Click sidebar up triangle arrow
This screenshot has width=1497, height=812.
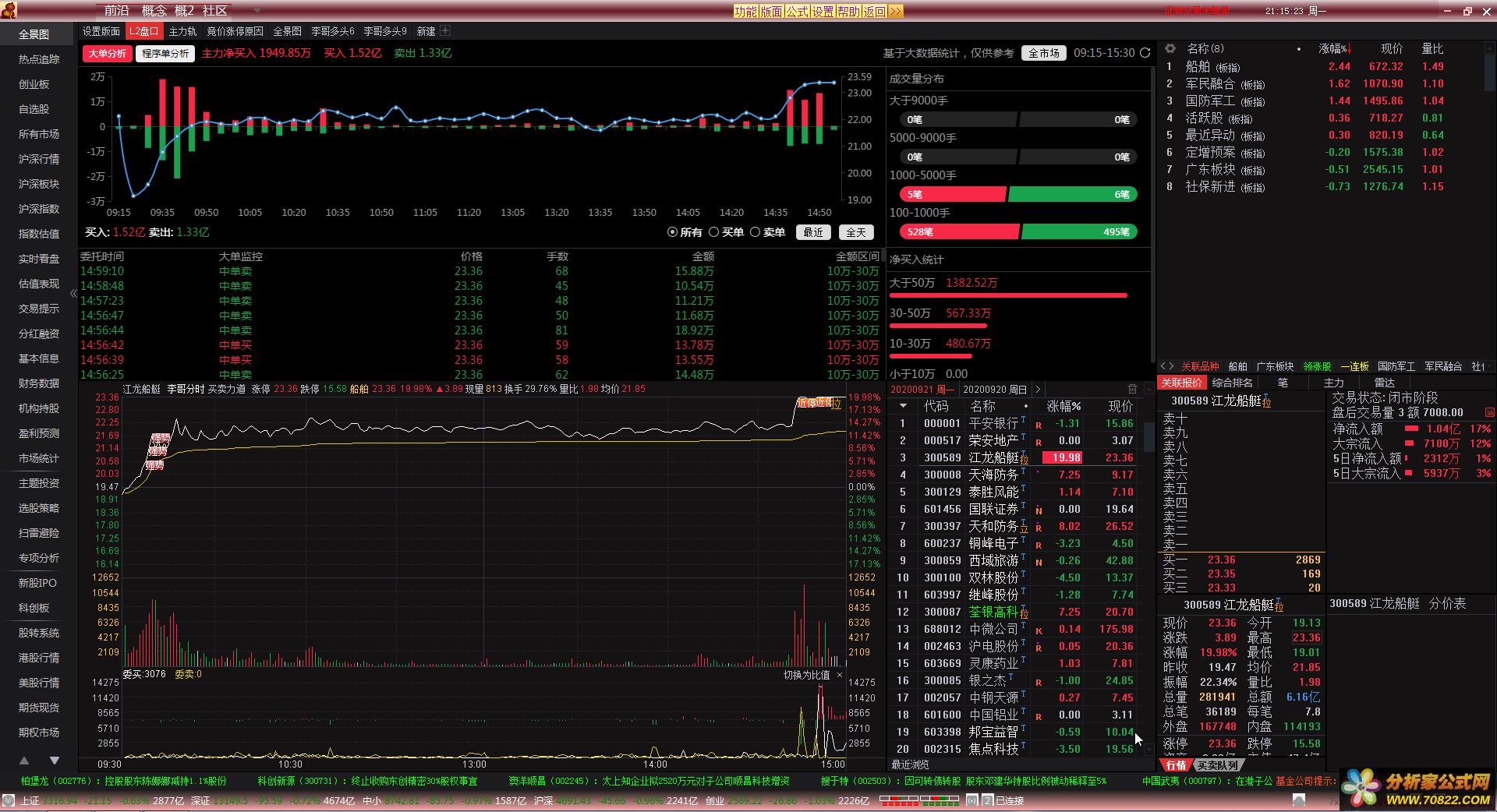click(24, 760)
